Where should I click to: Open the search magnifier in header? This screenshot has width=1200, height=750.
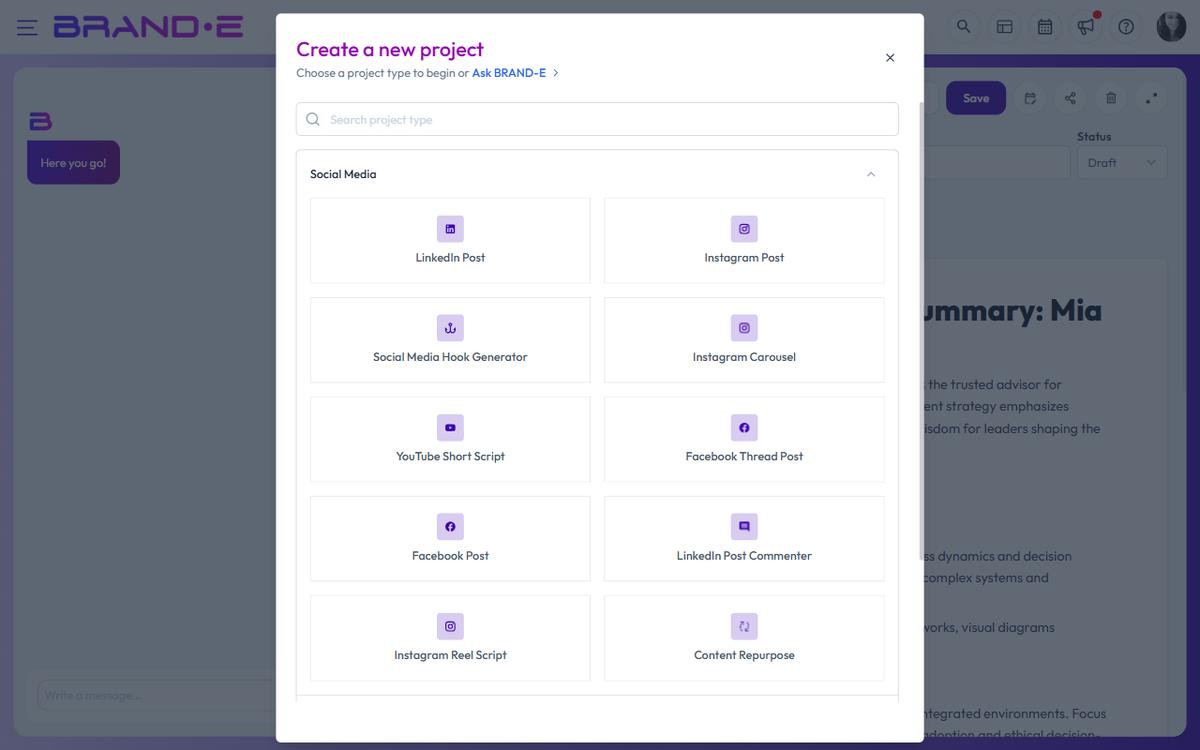pyautogui.click(x=963, y=27)
